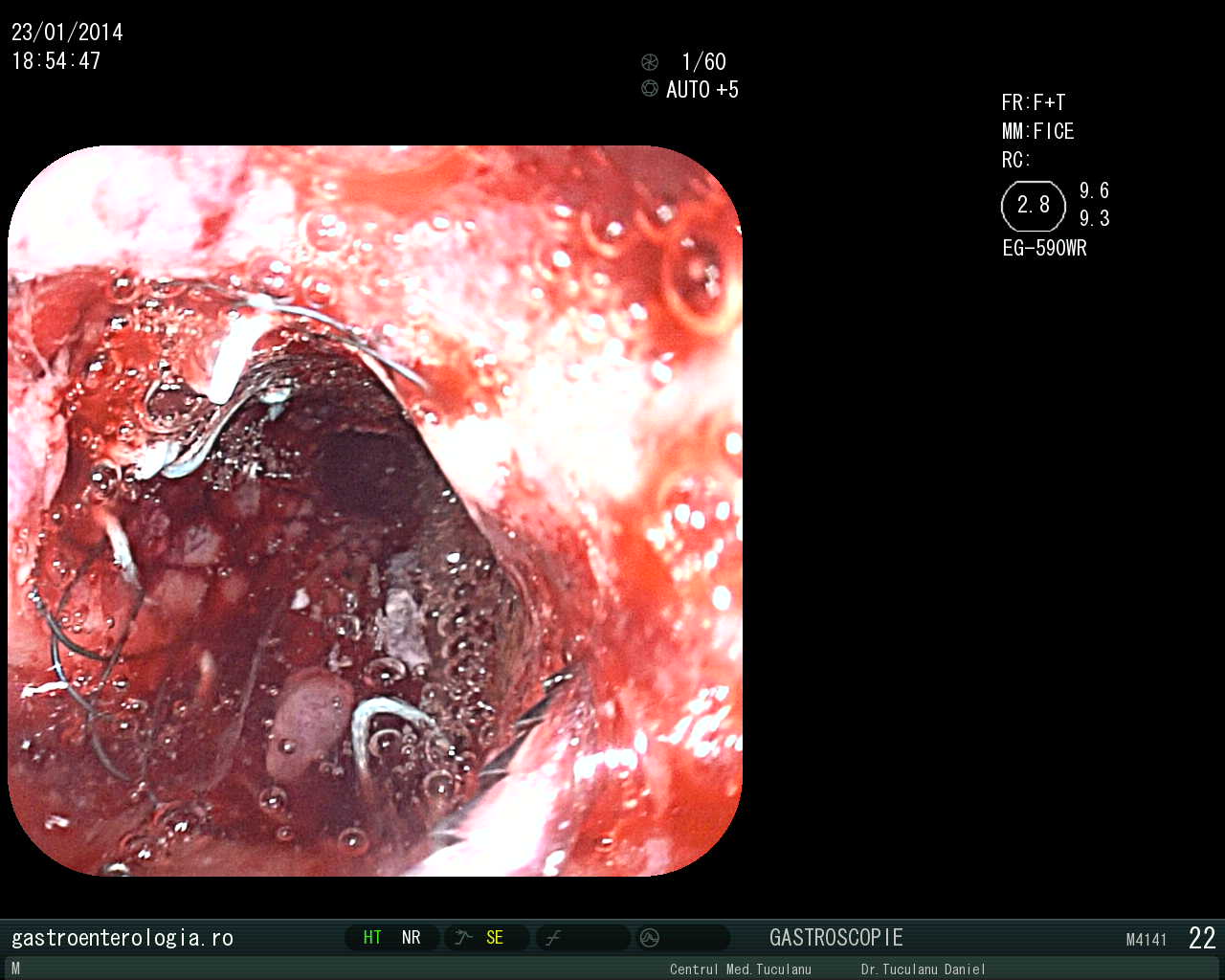Click the 9.3 diameter value
This screenshot has height=980, width=1225.
tap(1095, 218)
